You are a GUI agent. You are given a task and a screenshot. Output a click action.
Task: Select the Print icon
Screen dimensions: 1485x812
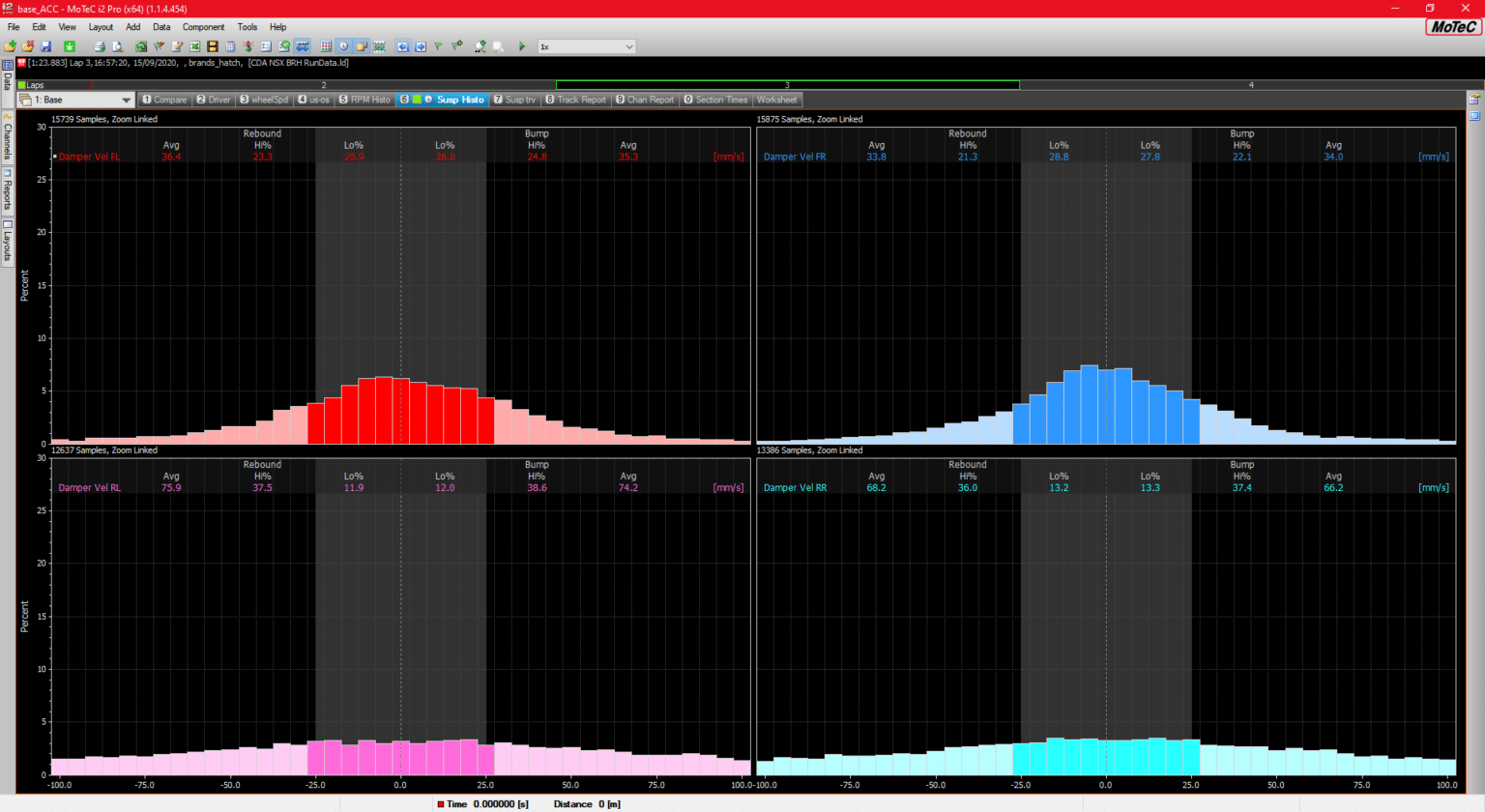click(x=99, y=45)
